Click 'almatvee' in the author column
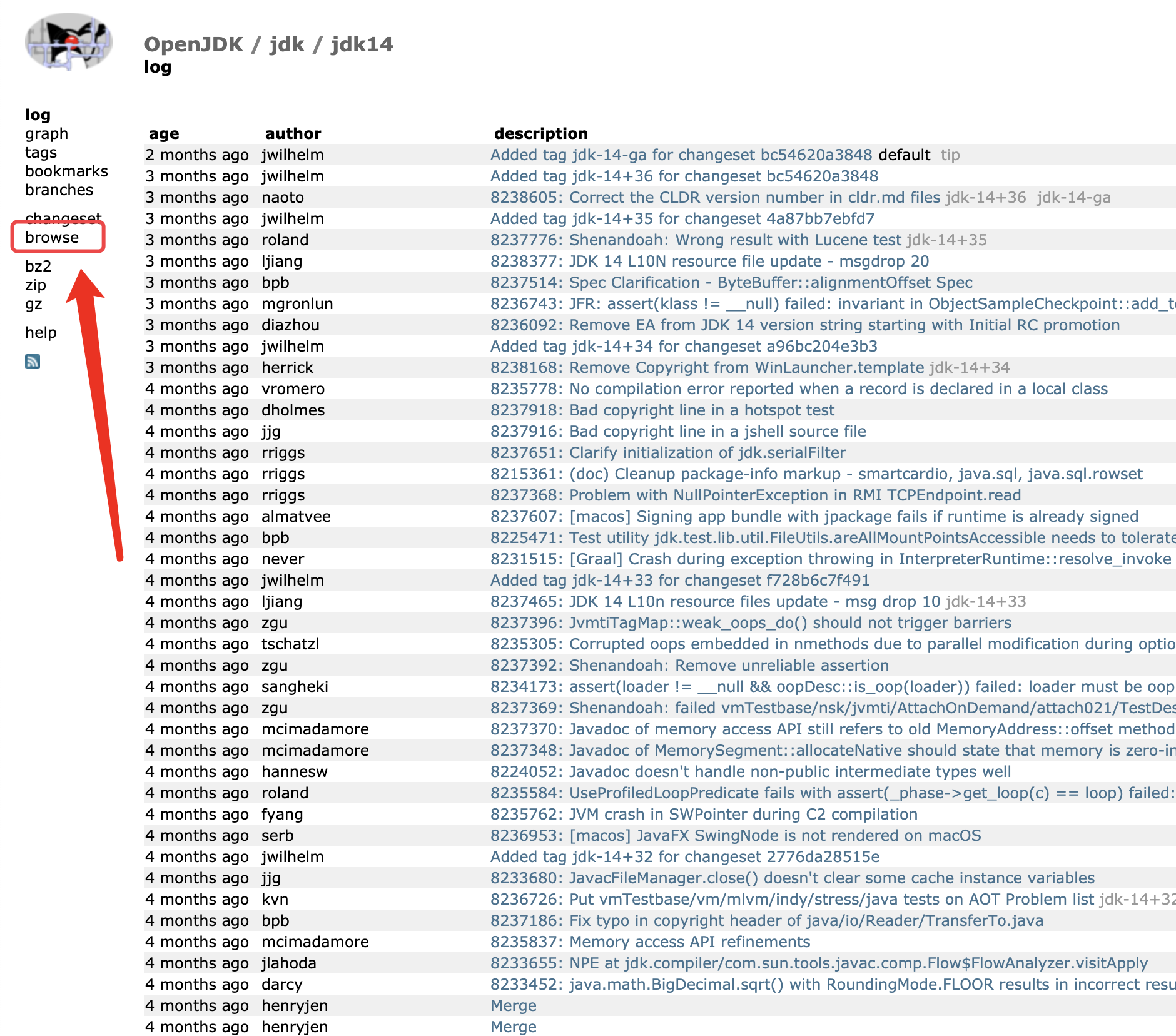 coord(296,517)
